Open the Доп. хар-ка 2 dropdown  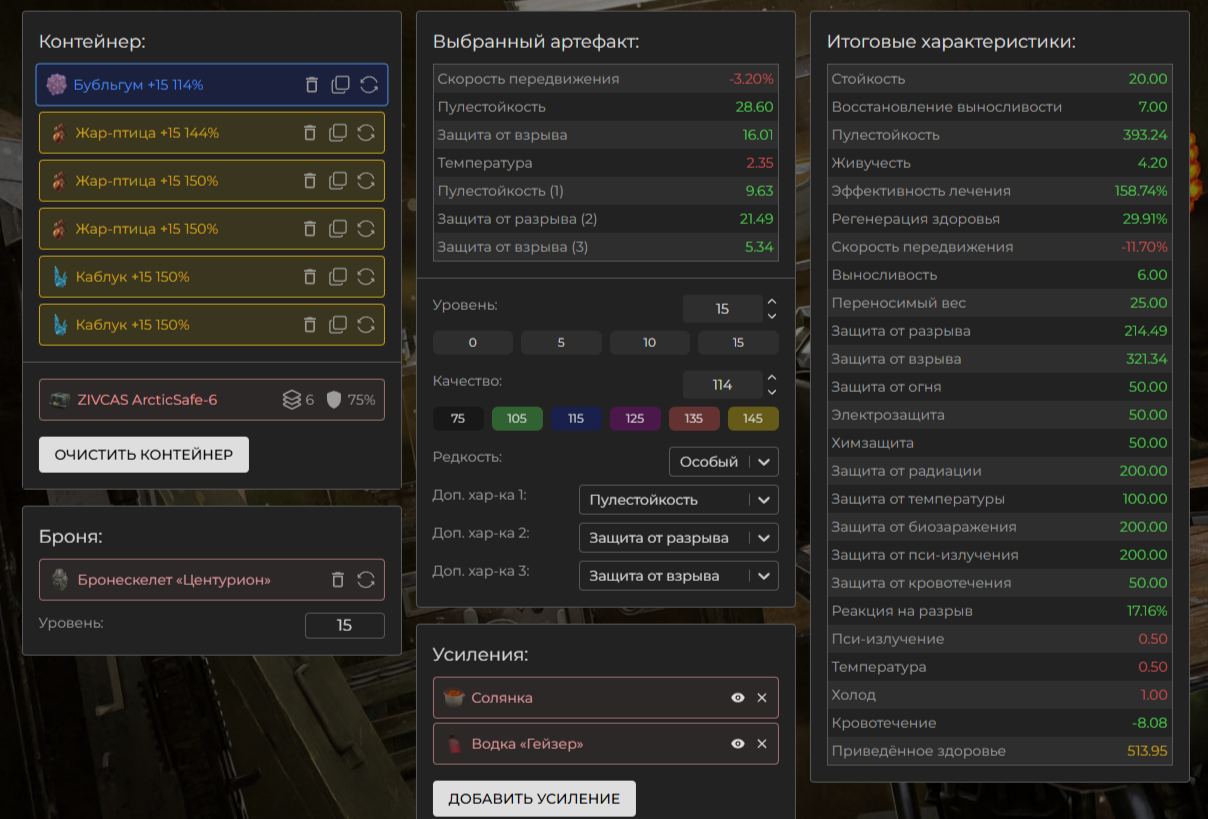pos(679,538)
